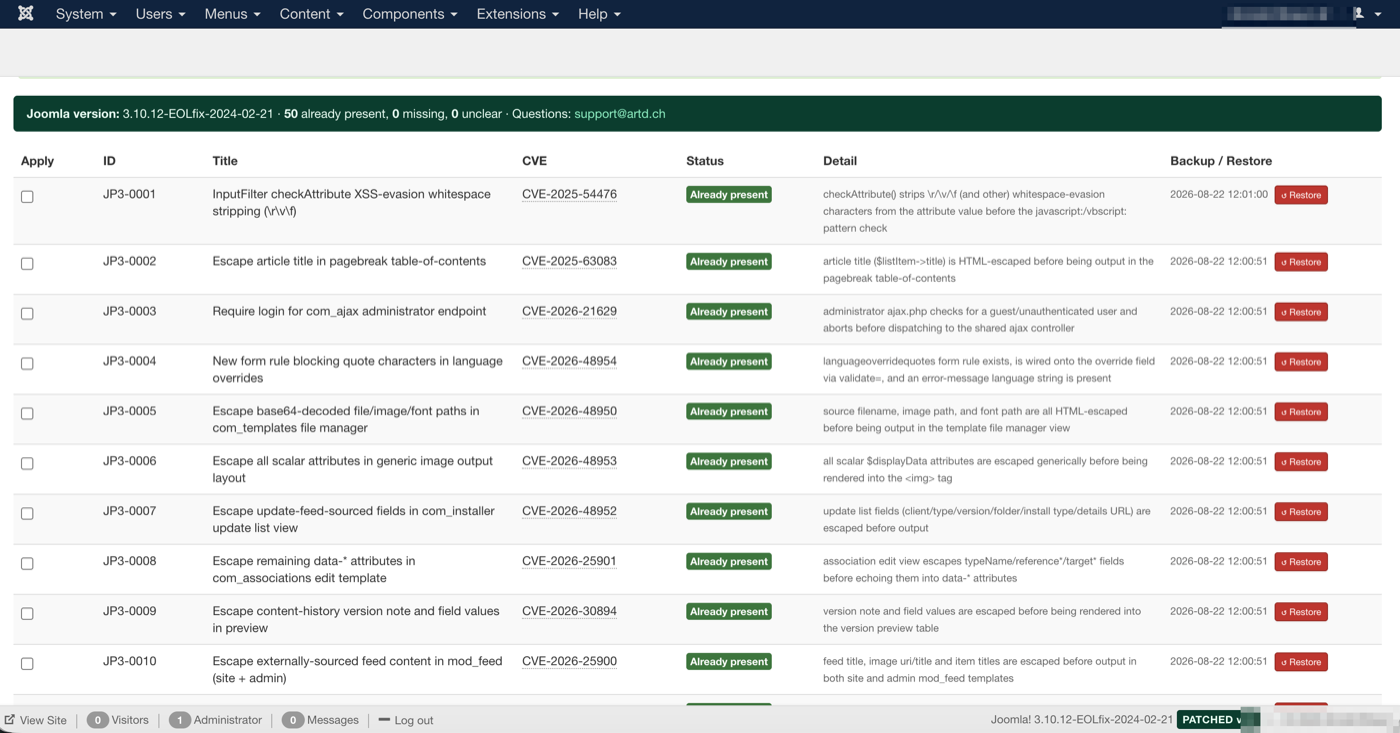1400x733 pixels.
Task: Click Restore for the mod_feed patch JP3-0010
Action: coord(1301,662)
